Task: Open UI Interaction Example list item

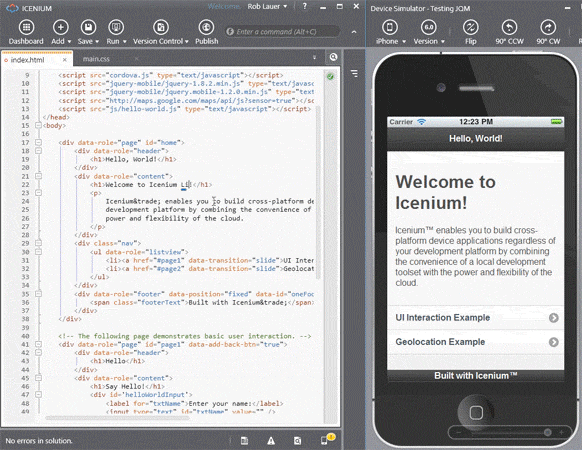Action: pos(475,317)
